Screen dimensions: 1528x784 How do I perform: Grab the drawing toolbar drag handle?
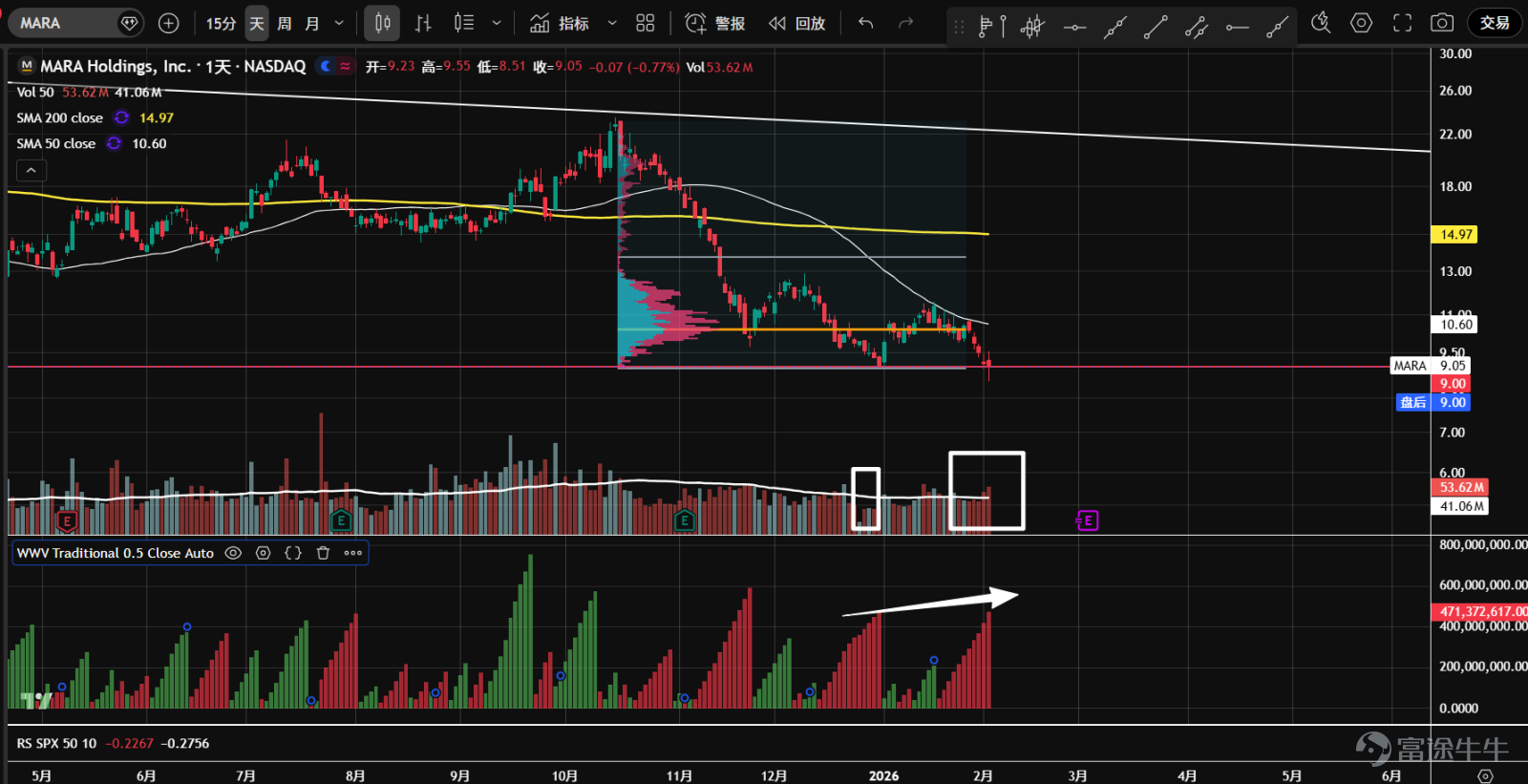[959, 27]
